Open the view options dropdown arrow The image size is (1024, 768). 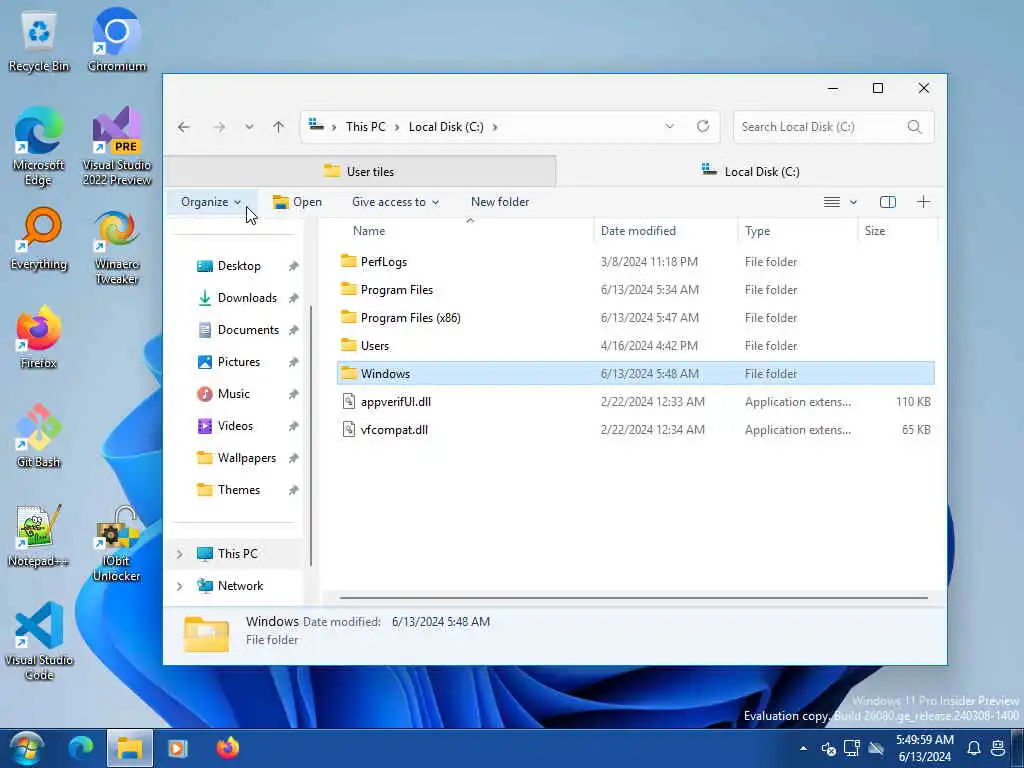[853, 202]
